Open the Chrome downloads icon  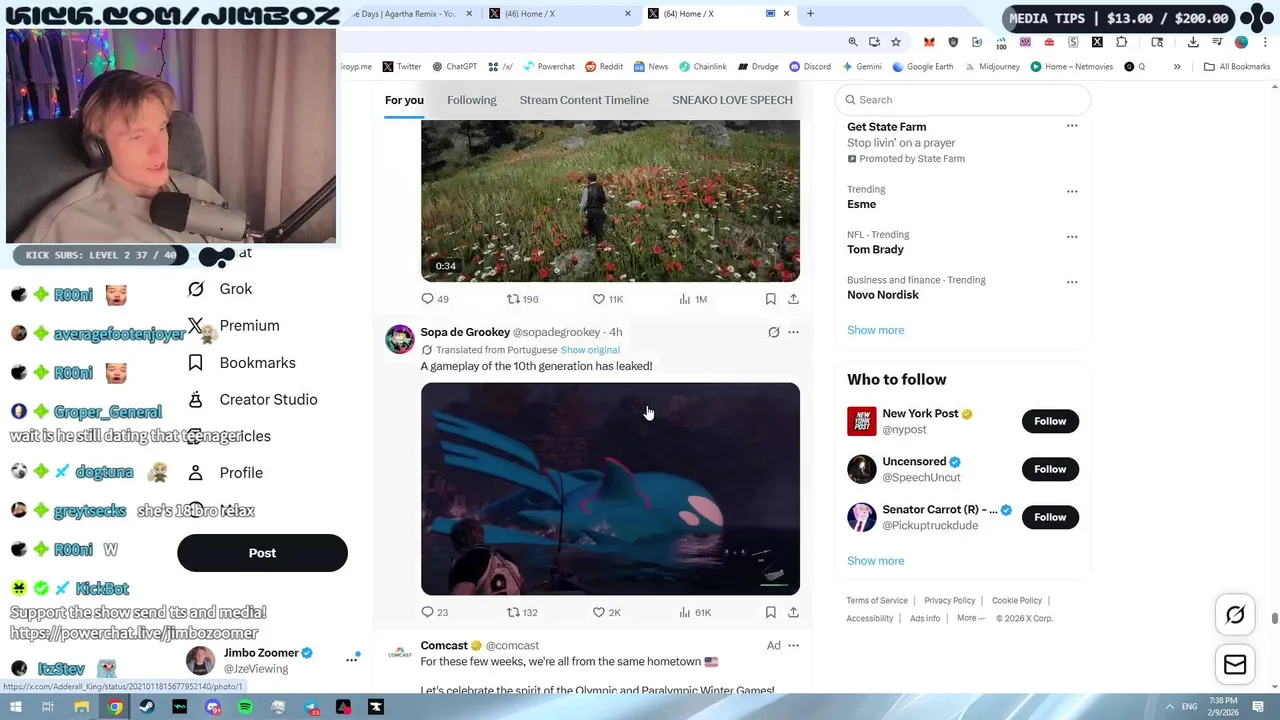[1193, 42]
